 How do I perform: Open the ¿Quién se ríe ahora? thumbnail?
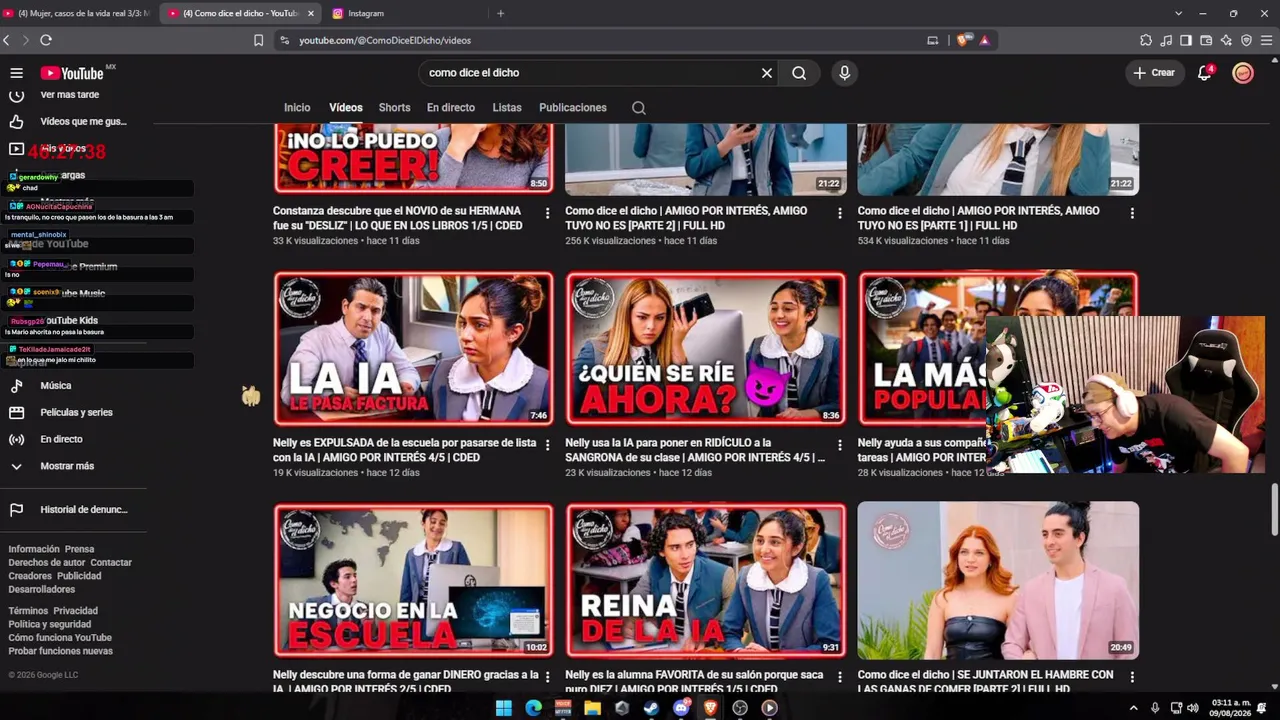point(706,349)
